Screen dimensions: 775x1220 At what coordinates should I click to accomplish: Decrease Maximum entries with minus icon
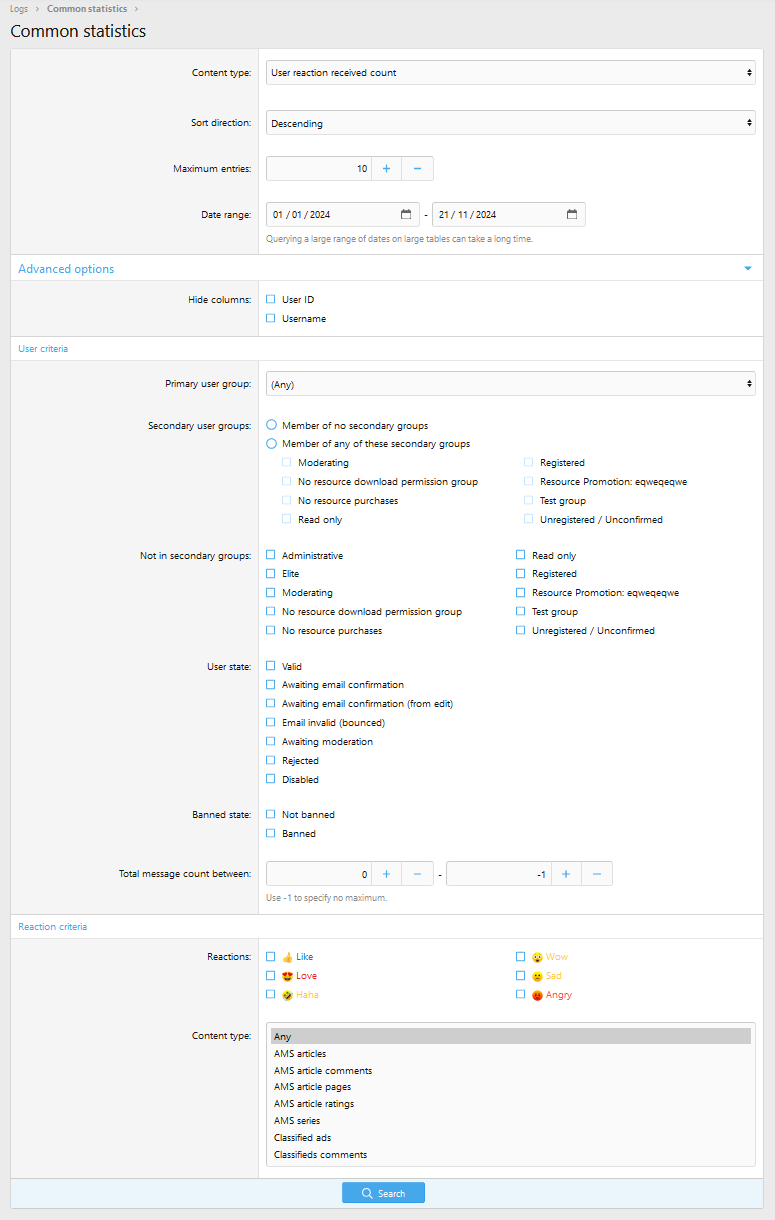(417, 169)
